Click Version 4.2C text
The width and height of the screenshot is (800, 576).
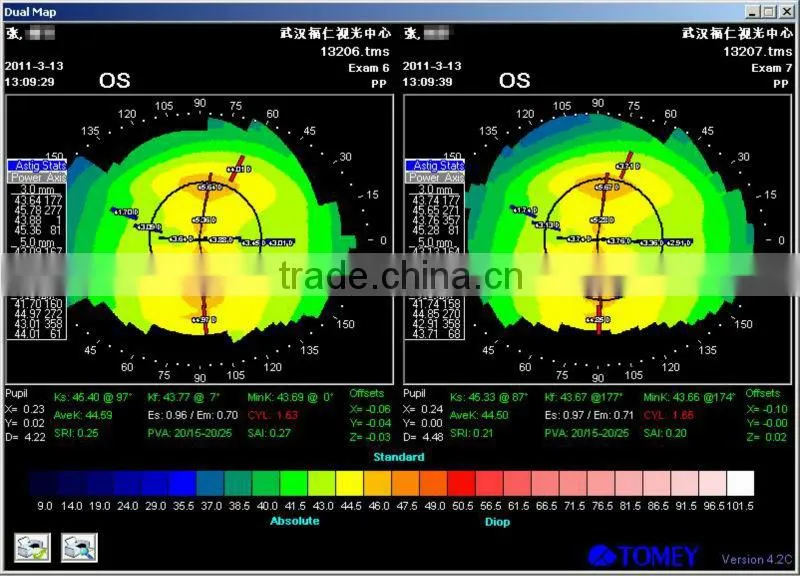coord(757,559)
